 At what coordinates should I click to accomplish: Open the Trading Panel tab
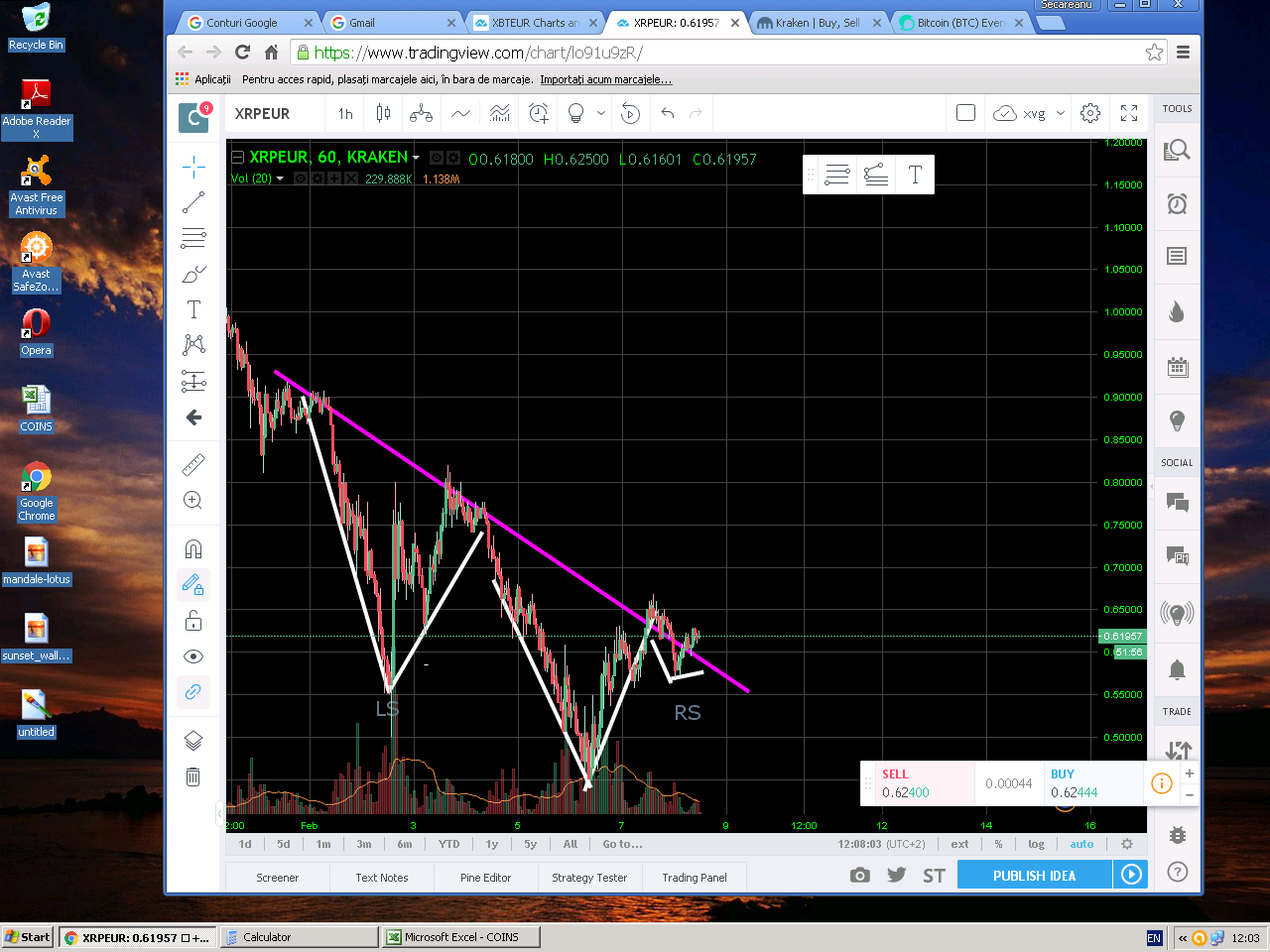695,878
